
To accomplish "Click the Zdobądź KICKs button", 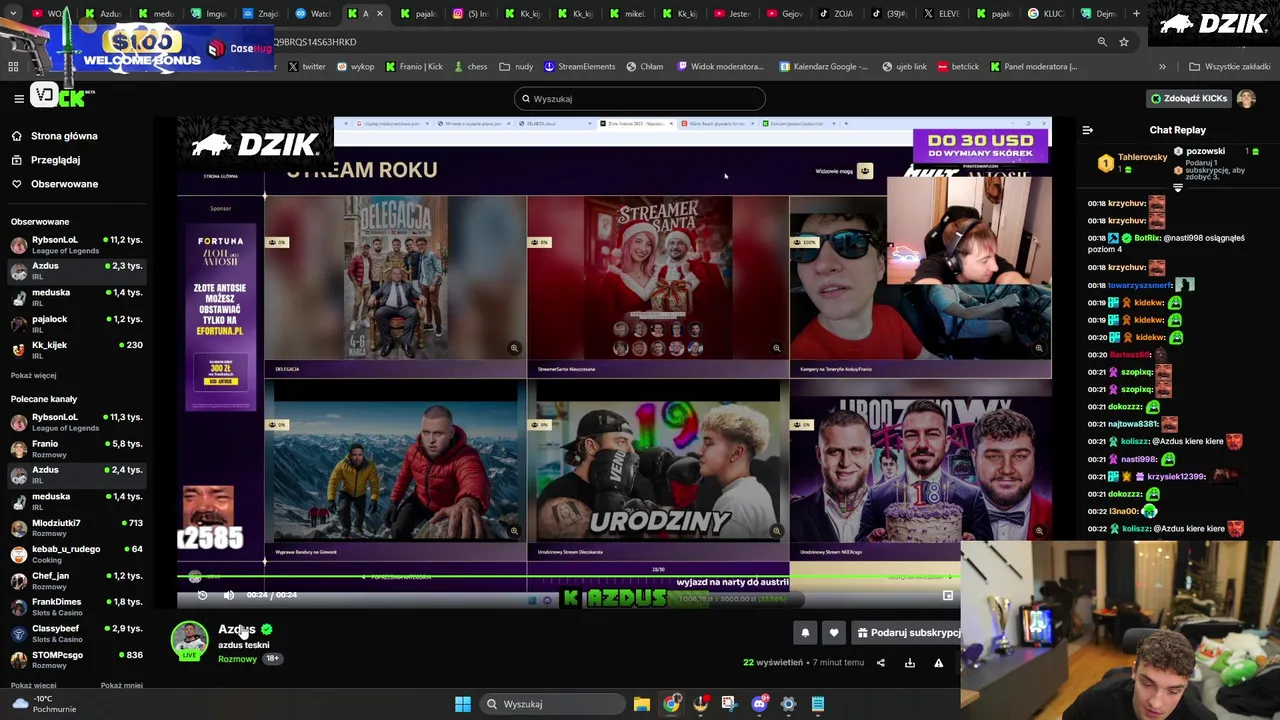I will (1189, 99).
